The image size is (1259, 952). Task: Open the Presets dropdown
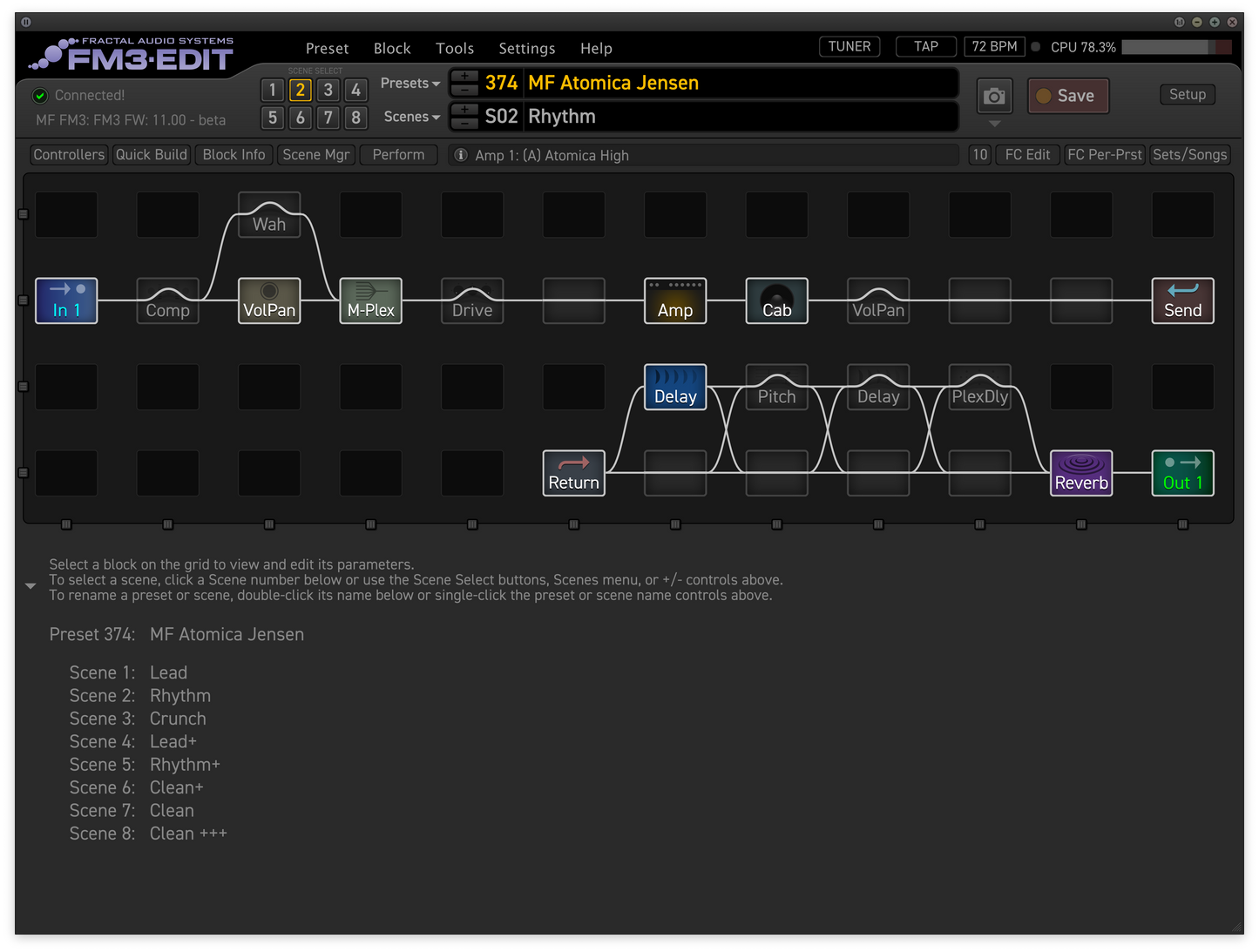(x=410, y=84)
